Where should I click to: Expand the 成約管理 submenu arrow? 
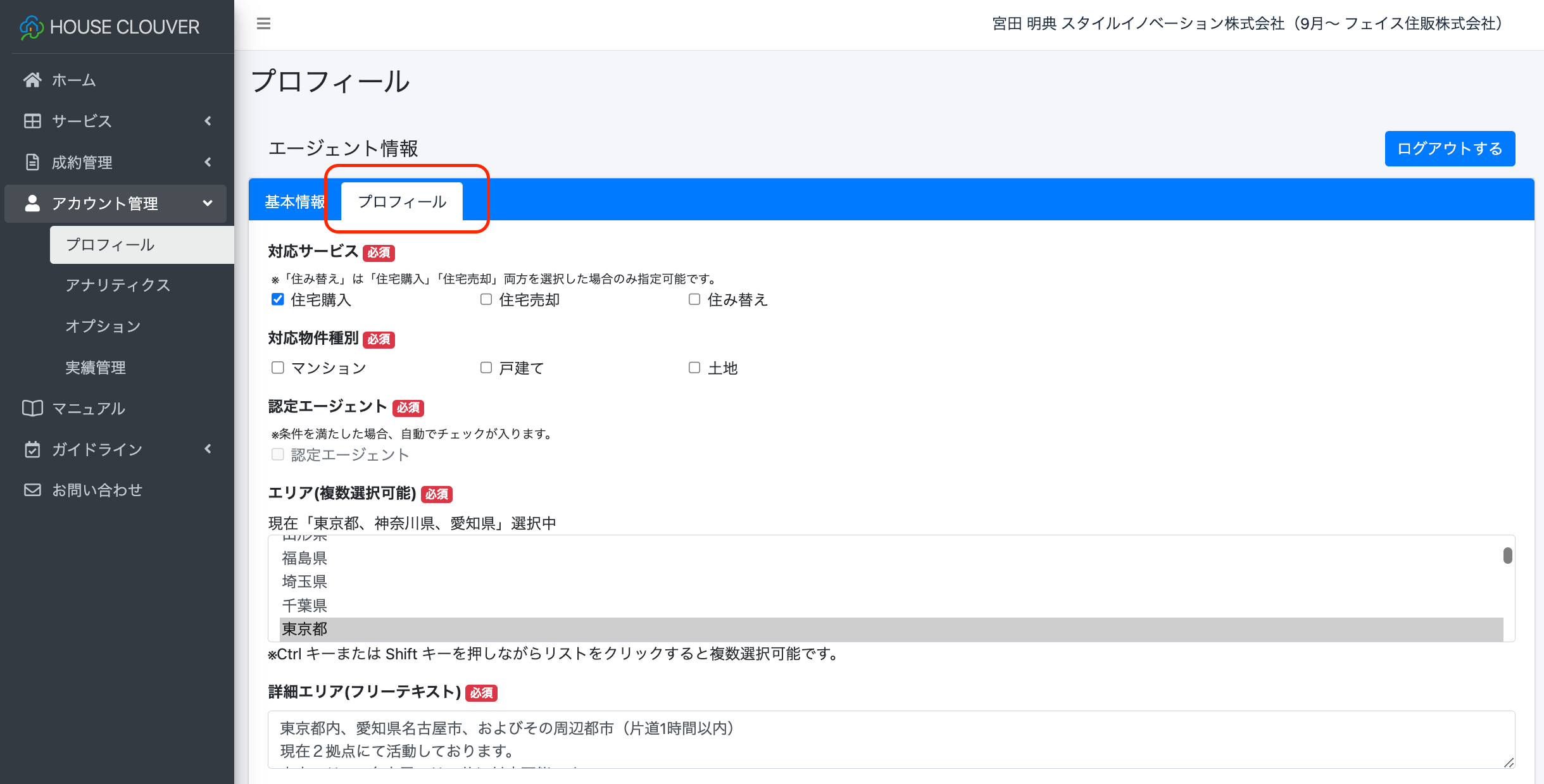tap(208, 162)
